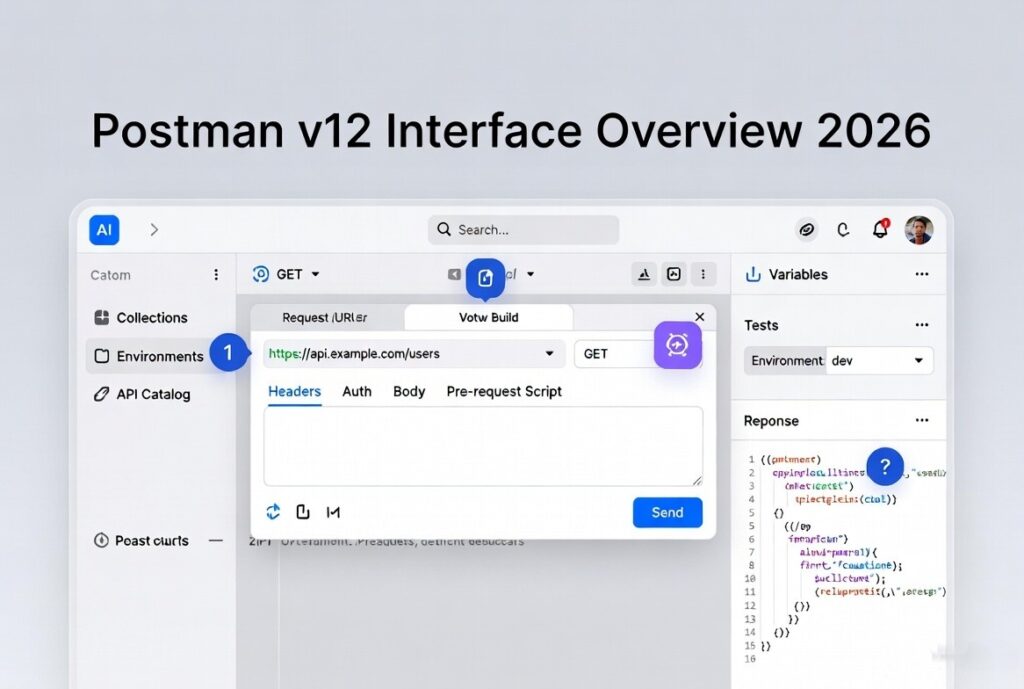Click the sync arrows icon below the text area
The image size is (1024, 689).
pos(273,512)
